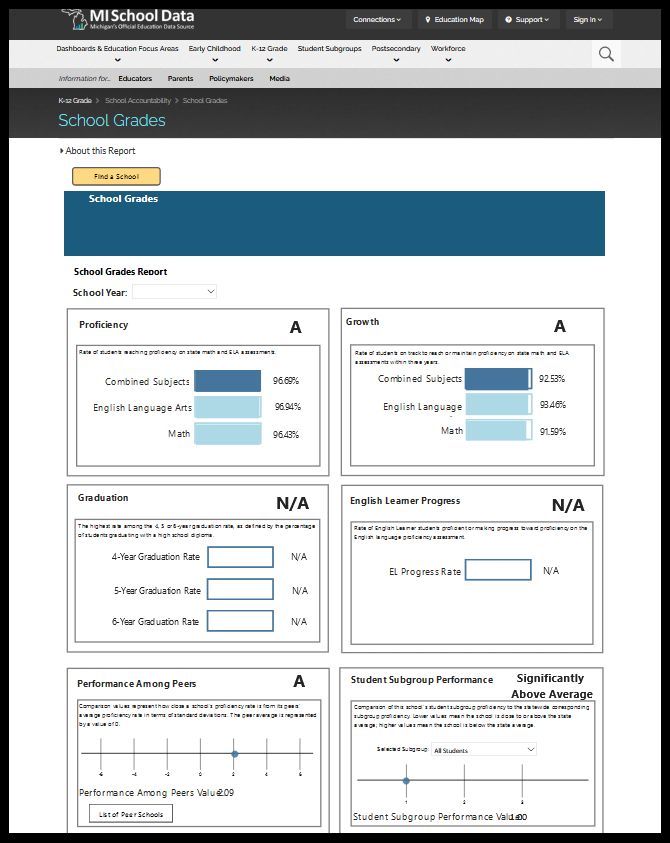Click the 96.94% English Language Arts value
This screenshot has width=670, height=843.
(288, 406)
